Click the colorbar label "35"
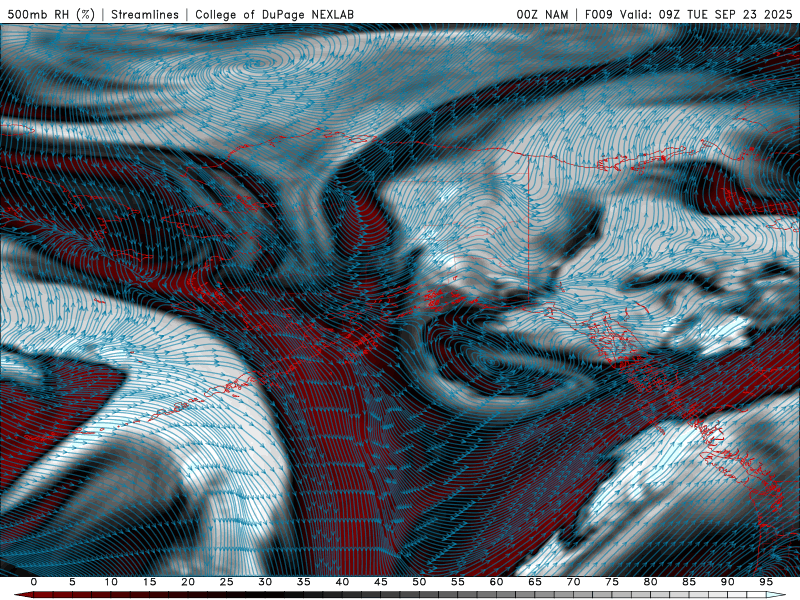The height and width of the screenshot is (600, 800). point(304,582)
